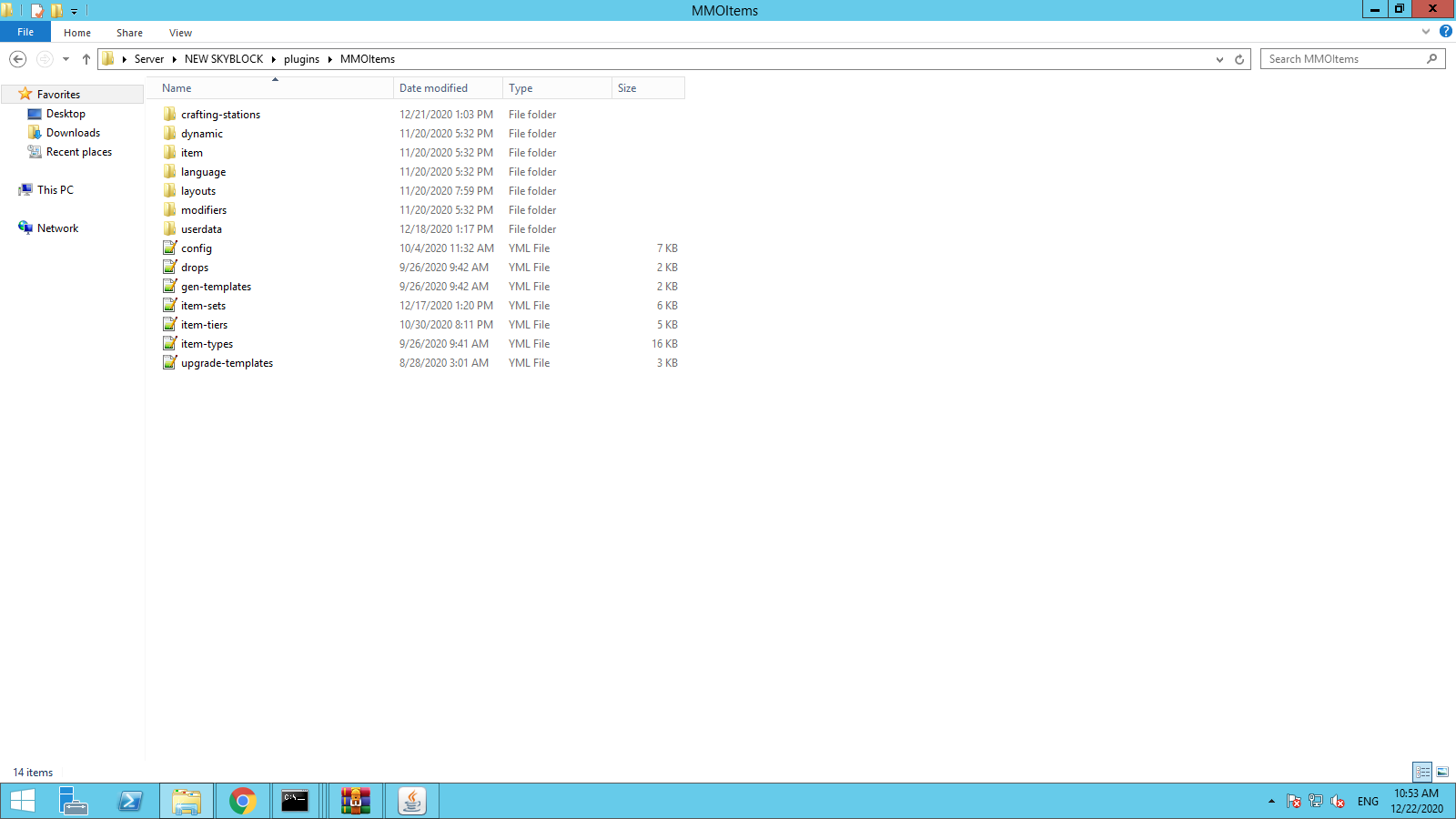The height and width of the screenshot is (819, 1456).
Task: Select the config YML file icon
Action: click(170, 248)
